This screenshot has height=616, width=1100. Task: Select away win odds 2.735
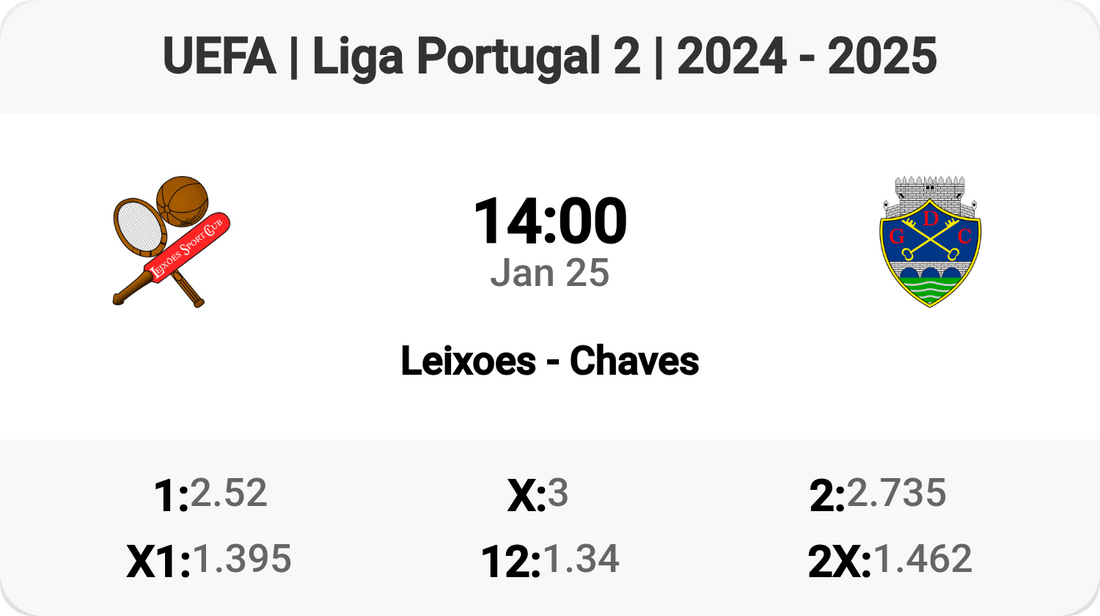click(896, 493)
